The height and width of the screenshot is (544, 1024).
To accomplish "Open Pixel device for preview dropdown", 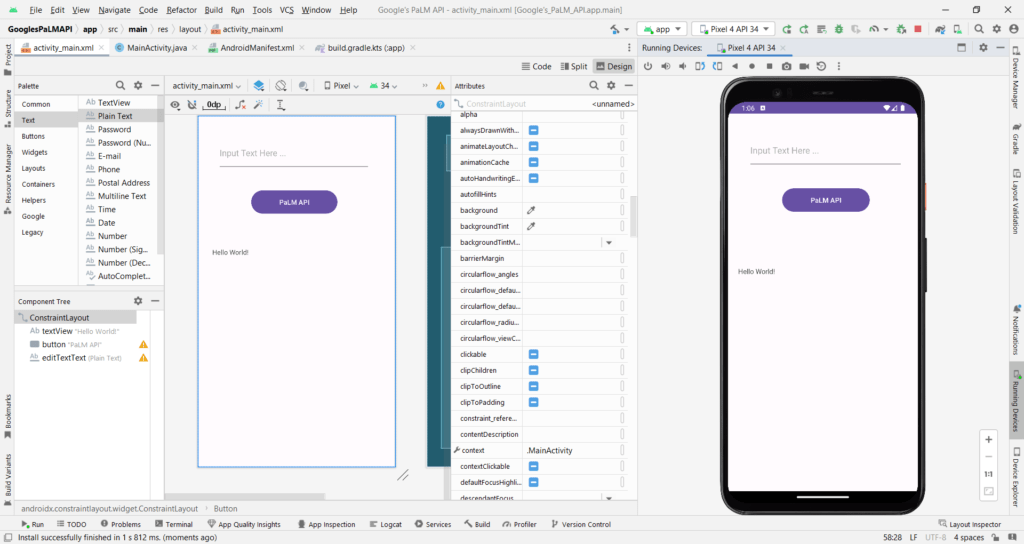I will (x=342, y=86).
